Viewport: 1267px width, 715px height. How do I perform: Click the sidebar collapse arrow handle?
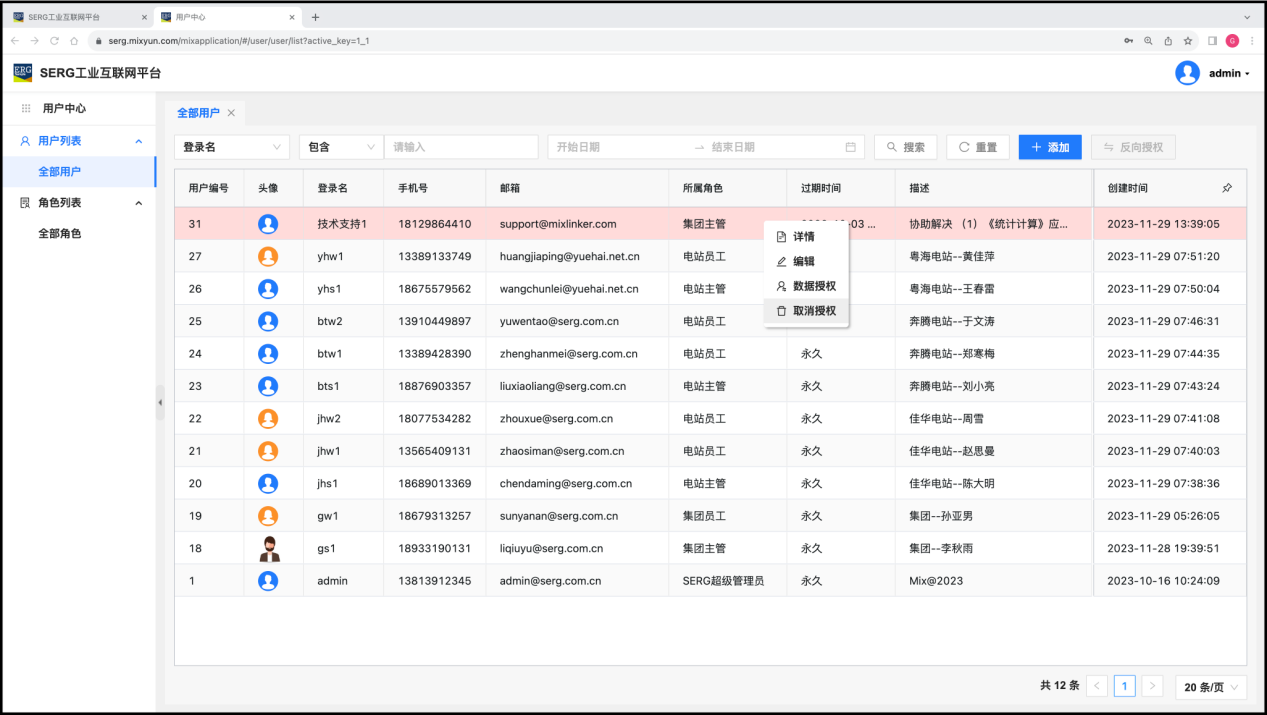pos(160,402)
